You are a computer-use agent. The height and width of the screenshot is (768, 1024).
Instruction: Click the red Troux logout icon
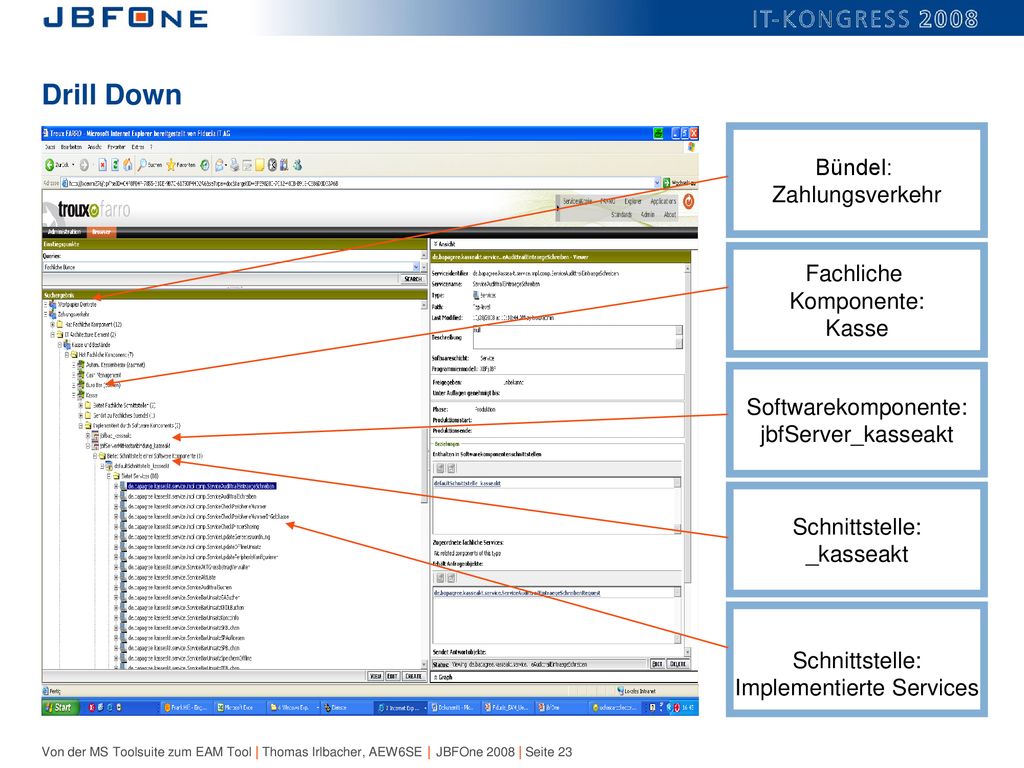[688, 202]
